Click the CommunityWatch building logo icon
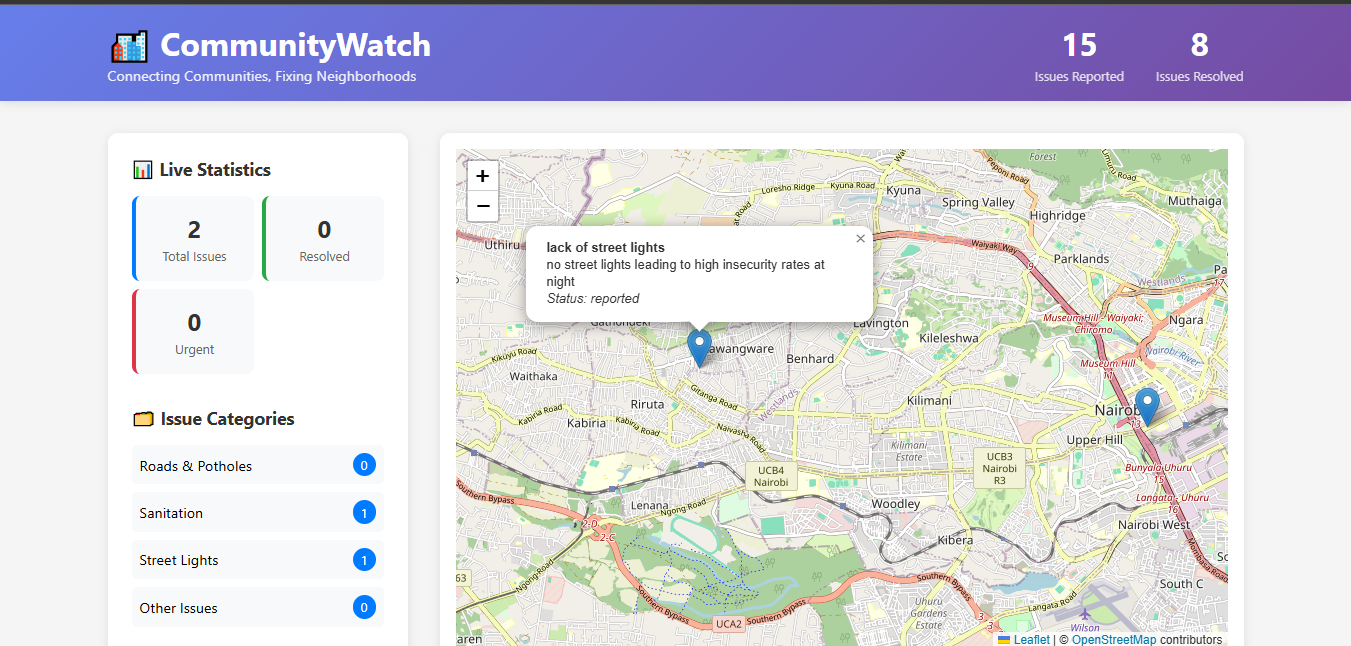Viewport: 1351px width, 646px height. 129,45
